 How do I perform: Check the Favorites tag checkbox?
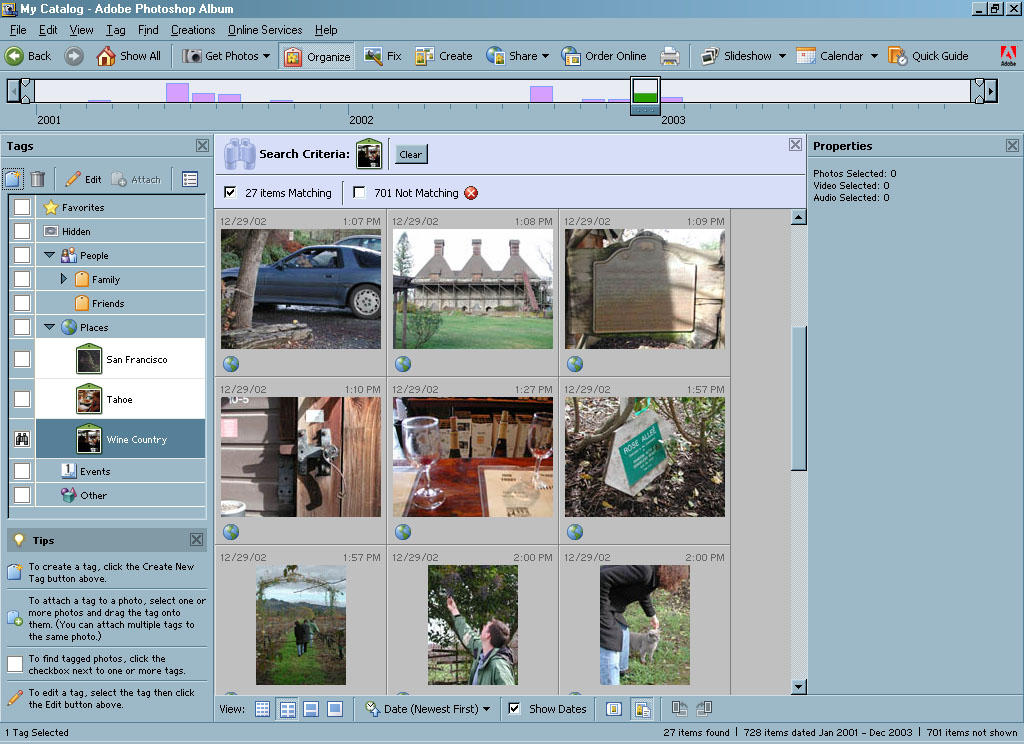21,207
